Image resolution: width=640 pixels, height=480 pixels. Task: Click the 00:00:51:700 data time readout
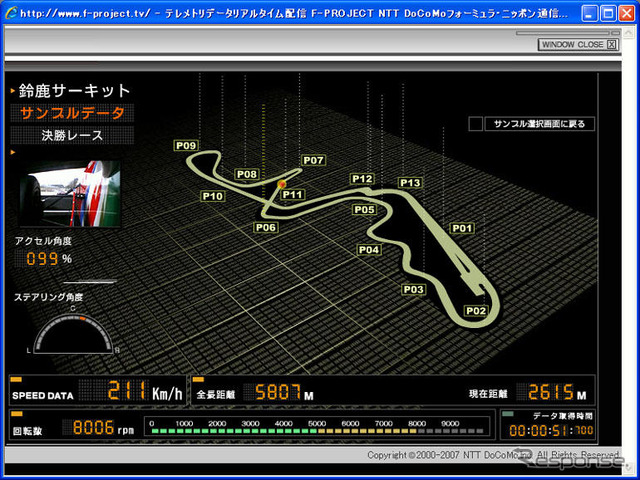551,430
